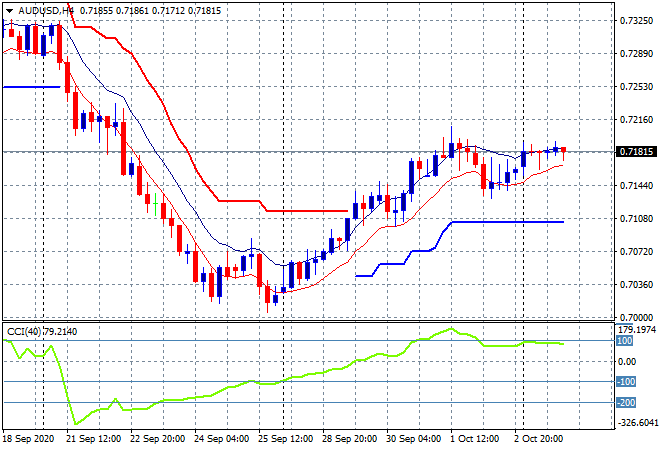Click the 0.70360 price axis label
Screen dimensions: 660x450
coord(636,285)
